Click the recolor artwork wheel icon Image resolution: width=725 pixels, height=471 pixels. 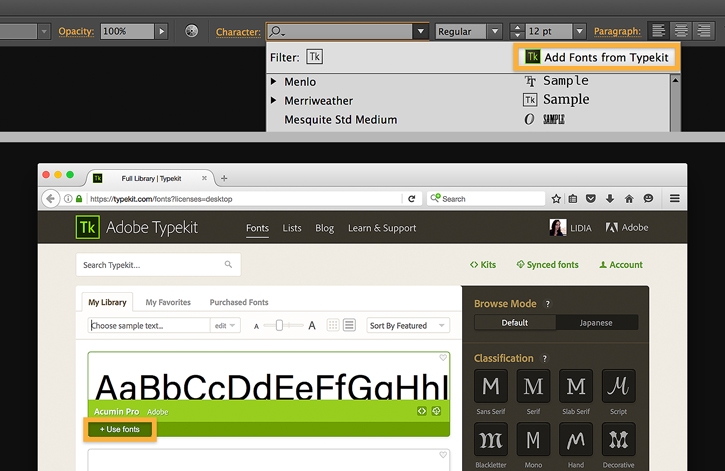(191, 31)
